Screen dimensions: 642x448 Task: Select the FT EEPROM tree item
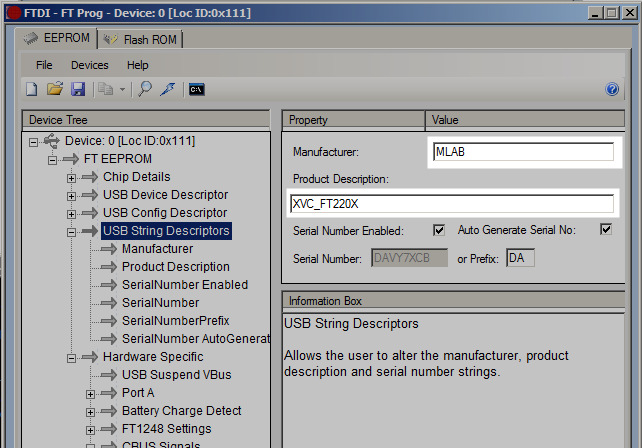(x=118, y=159)
